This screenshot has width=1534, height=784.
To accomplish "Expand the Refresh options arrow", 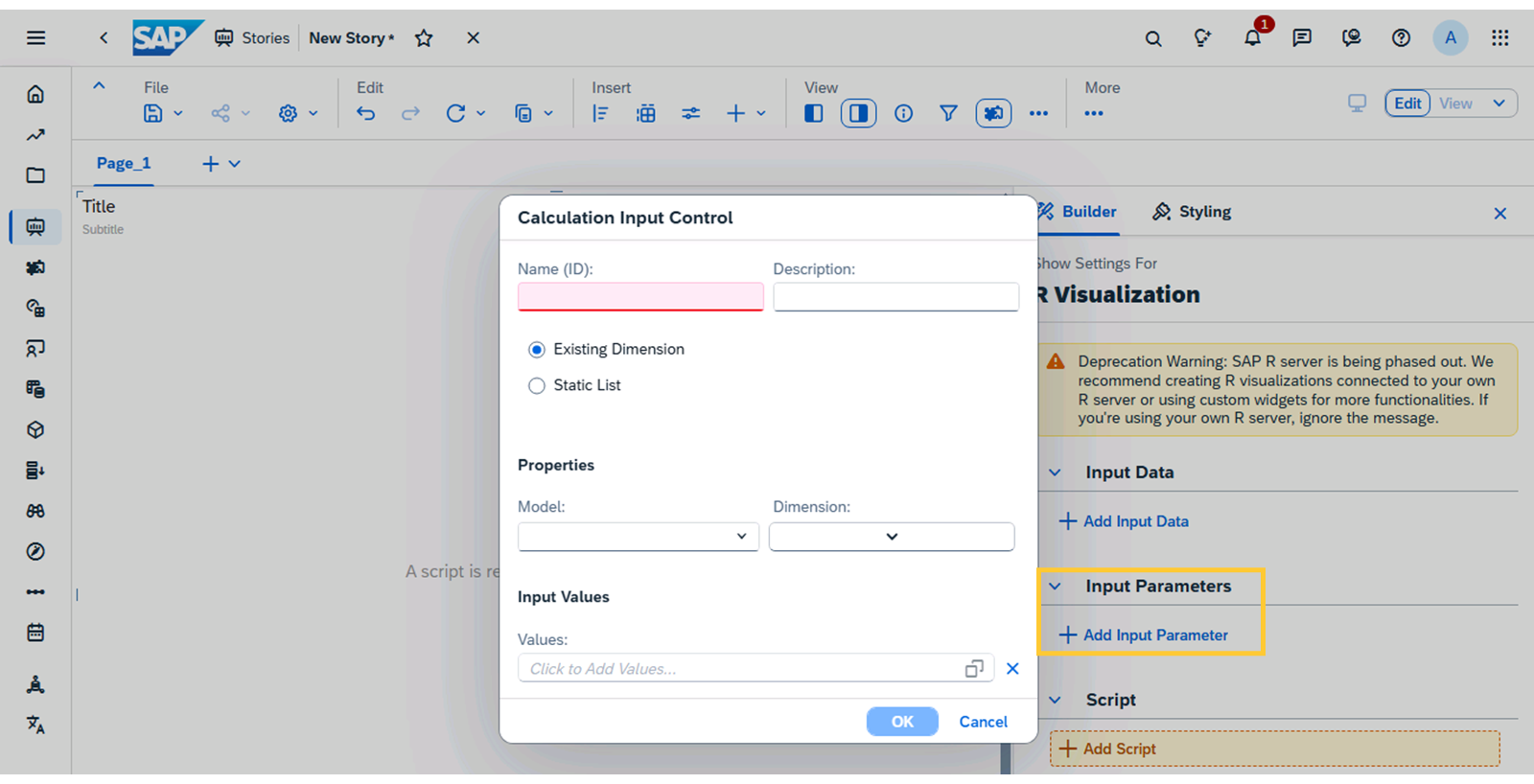I will click(481, 113).
